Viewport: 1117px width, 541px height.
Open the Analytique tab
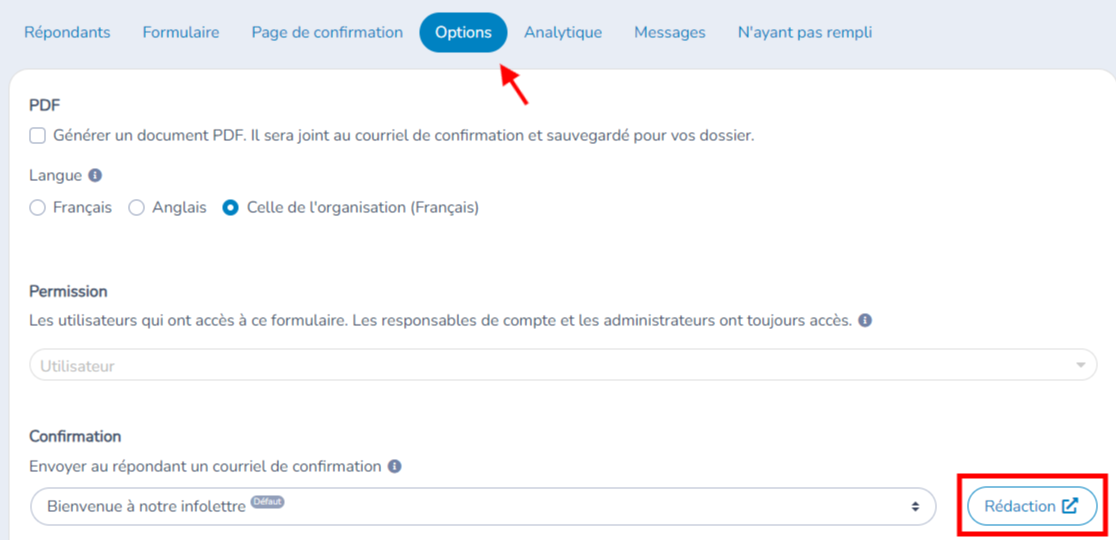point(563,33)
